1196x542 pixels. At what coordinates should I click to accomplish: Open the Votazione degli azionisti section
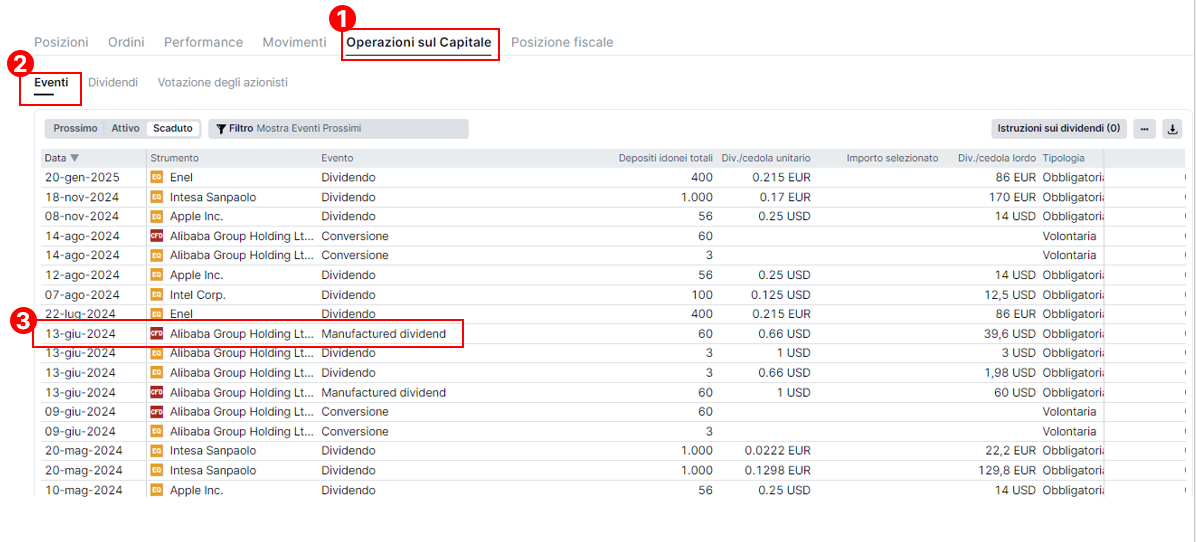coord(222,82)
